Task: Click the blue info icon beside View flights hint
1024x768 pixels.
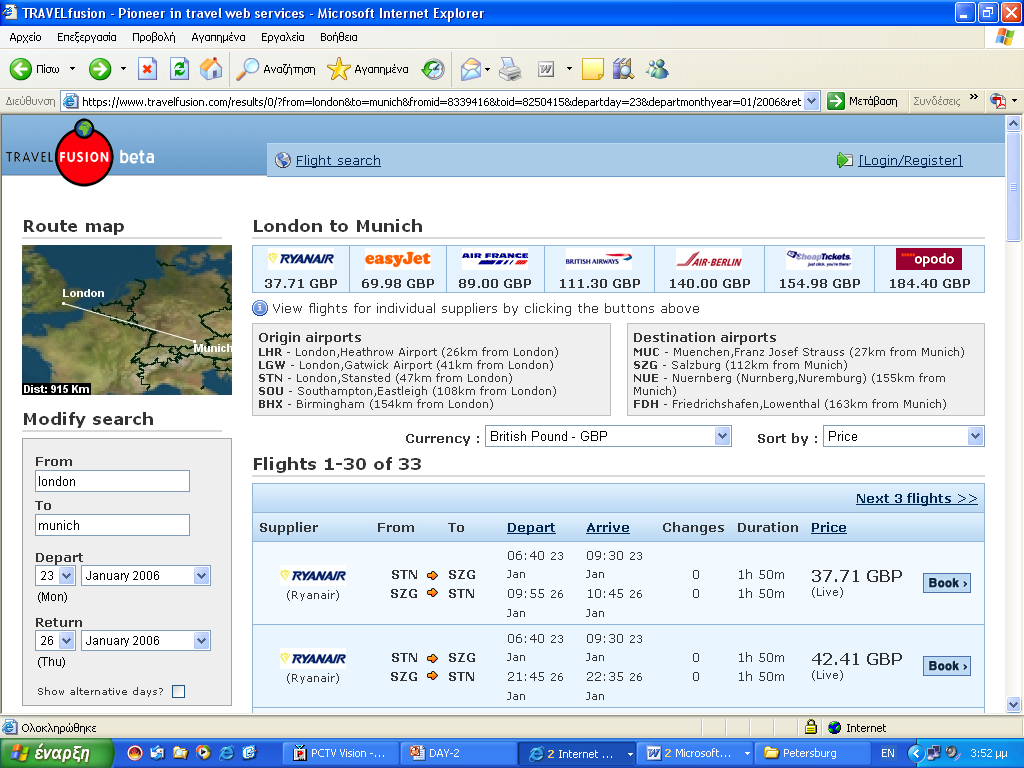Action: pyautogui.click(x=260, y=308)
